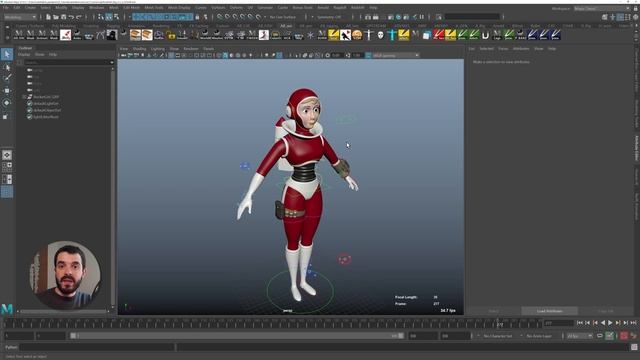Screen dimensions: 640x360
Task: Toggle Auto Keyframe red button
Action: coord(624,336)
